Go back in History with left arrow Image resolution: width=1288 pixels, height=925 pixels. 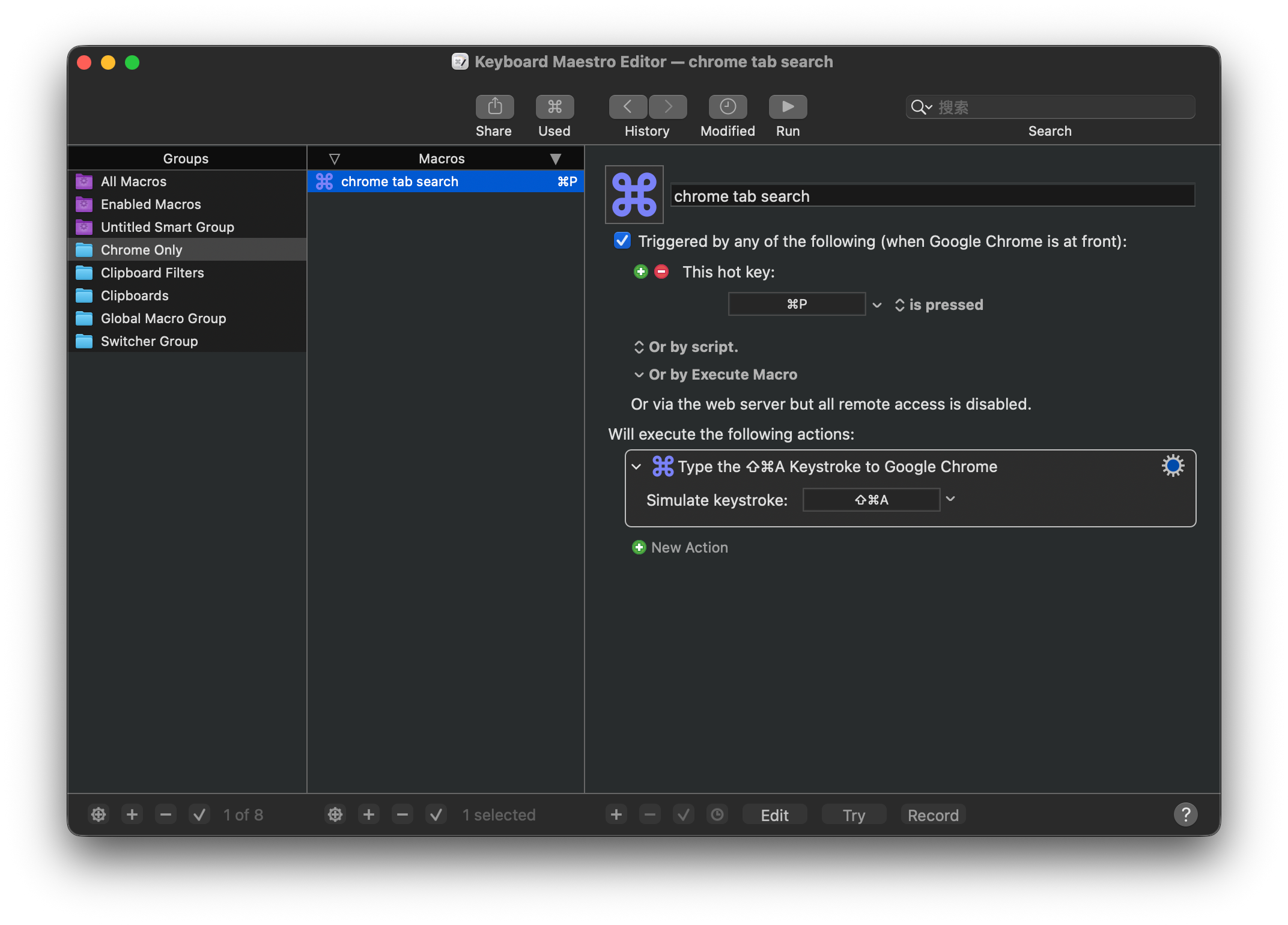tap(628, 107)
